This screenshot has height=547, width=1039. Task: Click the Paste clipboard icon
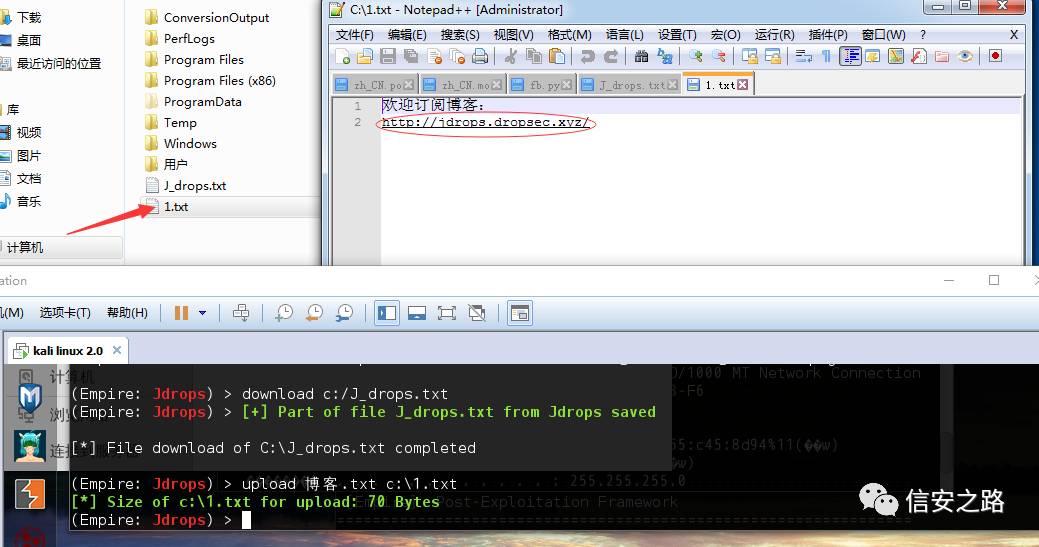pos(557,56)
